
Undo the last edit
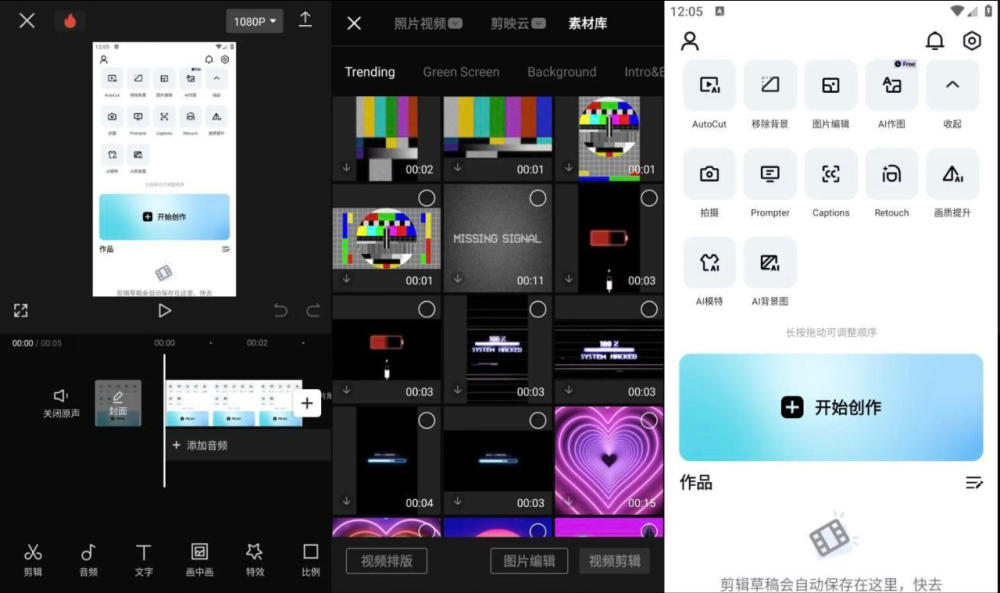tap(281, 311)
